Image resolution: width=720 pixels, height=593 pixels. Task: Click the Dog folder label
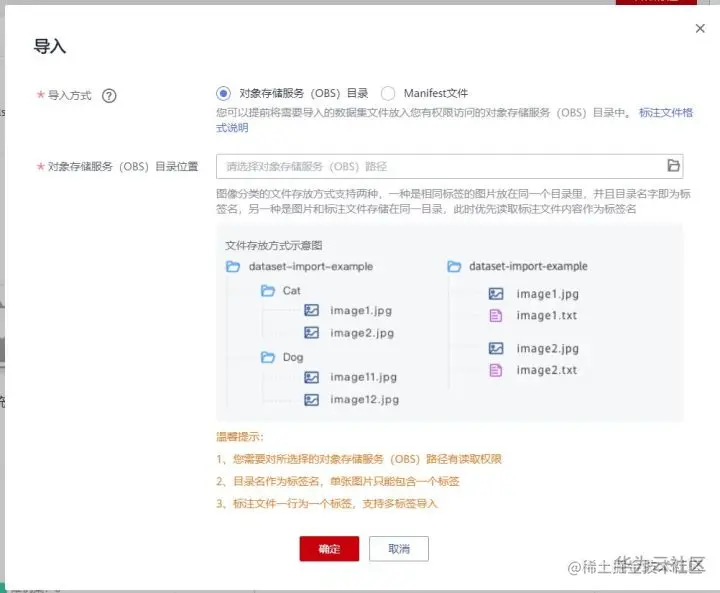coord(293,357)
